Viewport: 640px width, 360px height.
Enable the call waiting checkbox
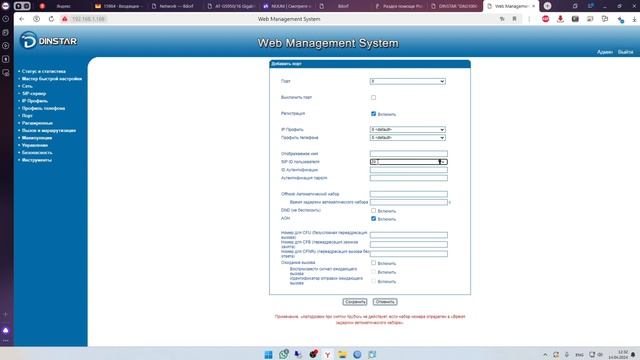(373, 263)
